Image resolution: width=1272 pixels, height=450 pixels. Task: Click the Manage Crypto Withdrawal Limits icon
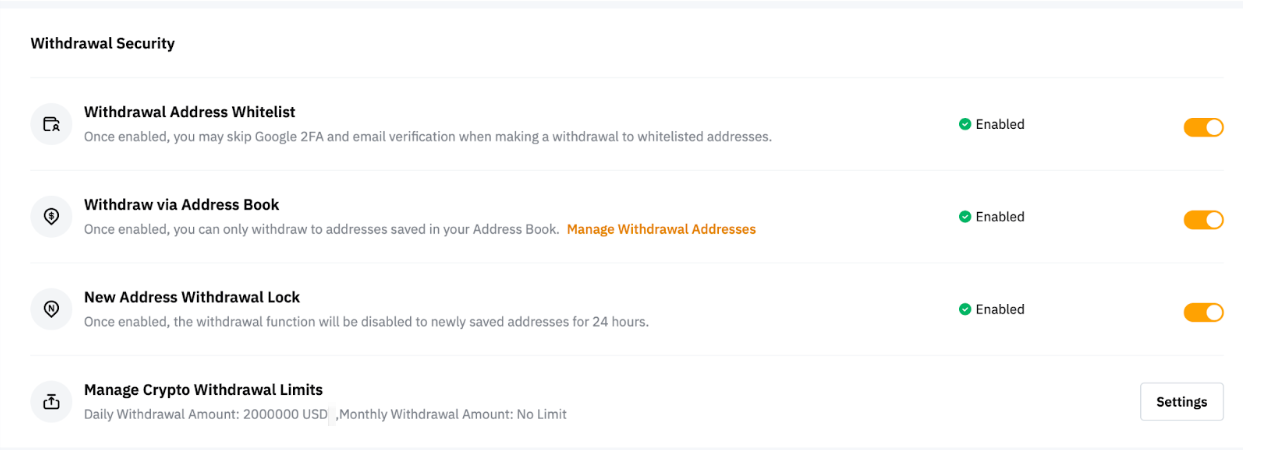tap(51, 402)
